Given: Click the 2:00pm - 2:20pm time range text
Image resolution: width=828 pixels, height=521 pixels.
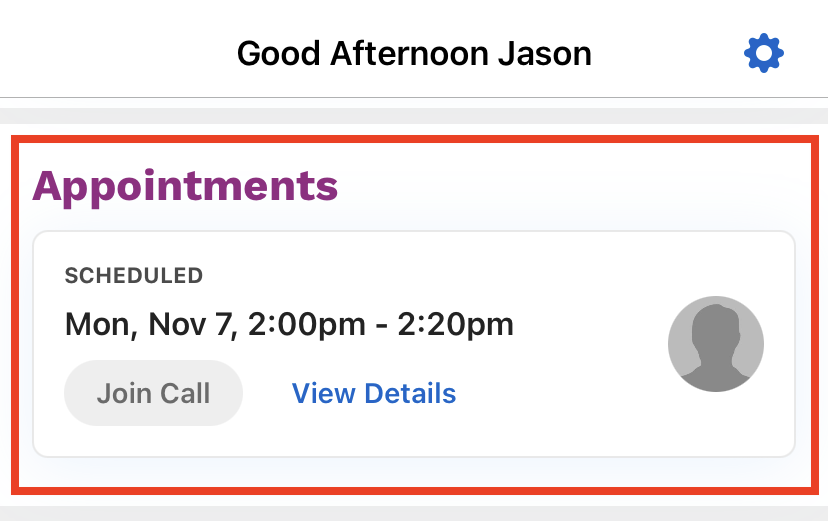Looking at the screenshot, I should tap(381, 324).
